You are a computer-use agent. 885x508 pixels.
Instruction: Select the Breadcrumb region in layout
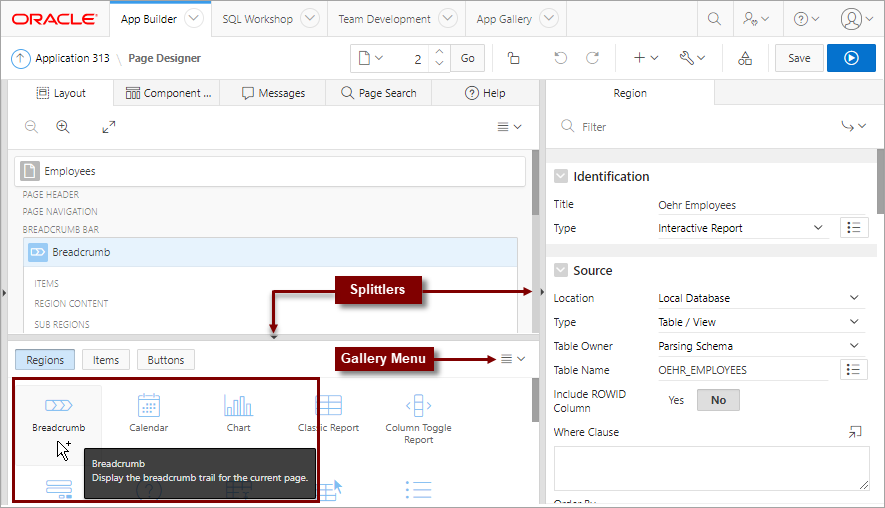pyautogui.click(x=270, y=252)
